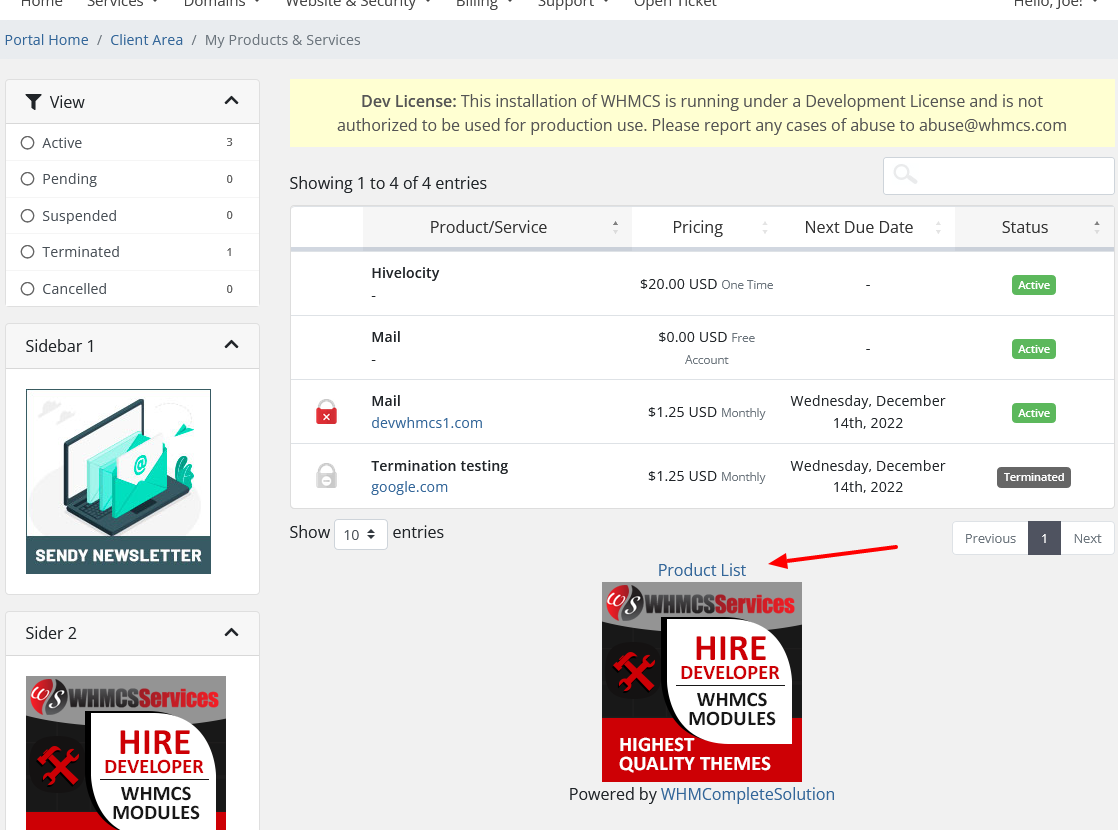Open the Billing navigation menu

tap(484, 4)
